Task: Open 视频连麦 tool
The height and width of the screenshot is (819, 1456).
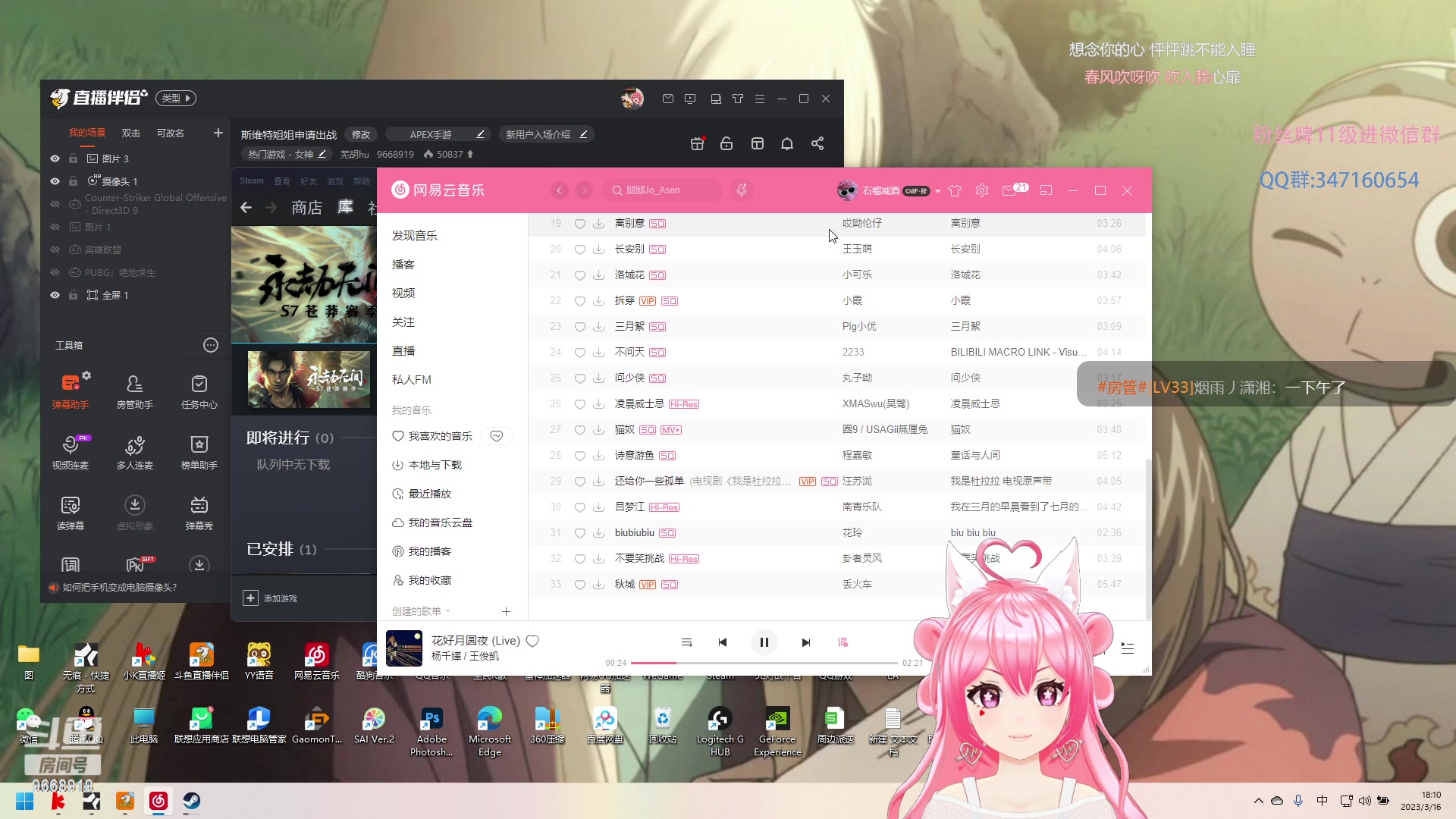Action: [x=71, y=452]
